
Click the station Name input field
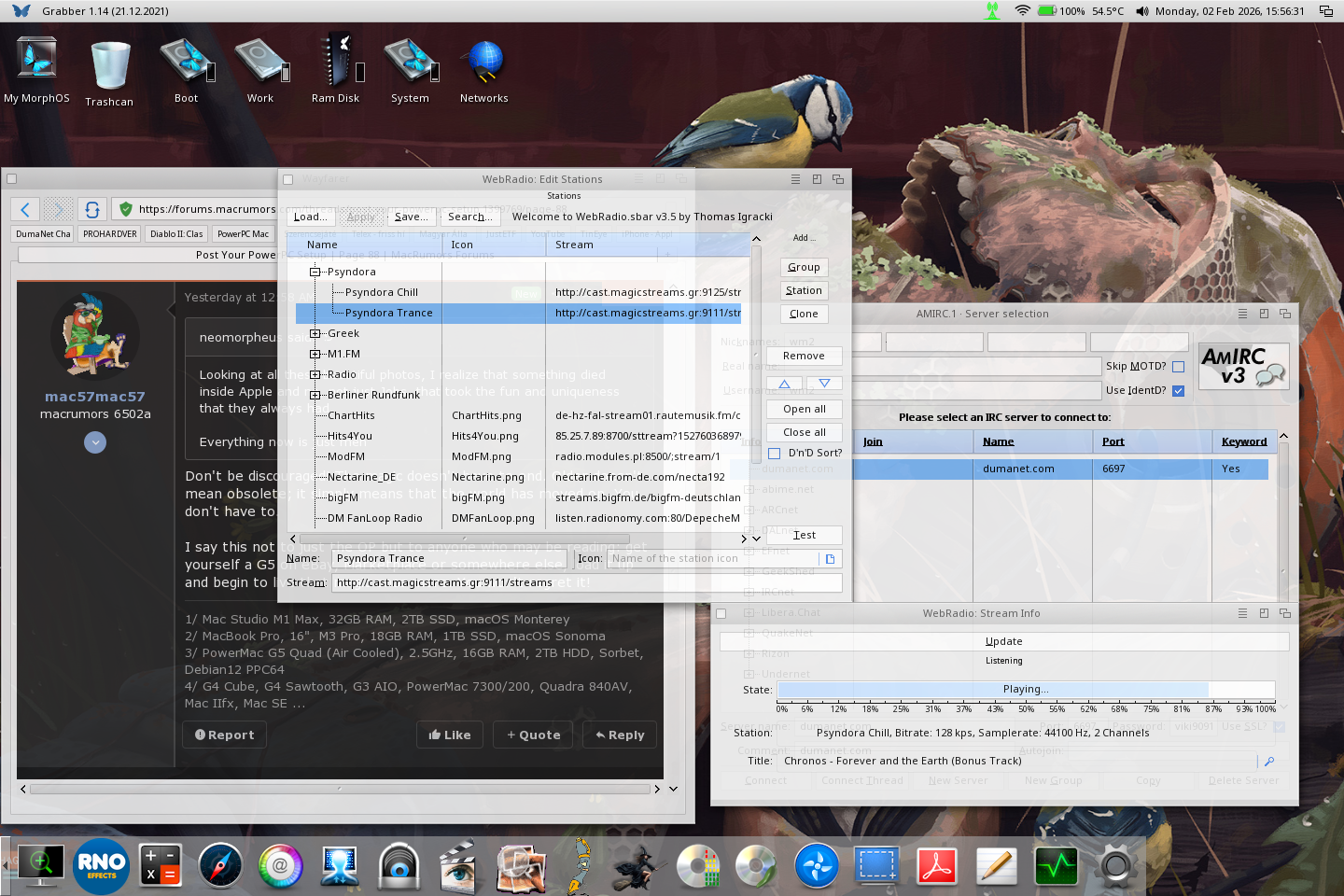pos(449,558)
